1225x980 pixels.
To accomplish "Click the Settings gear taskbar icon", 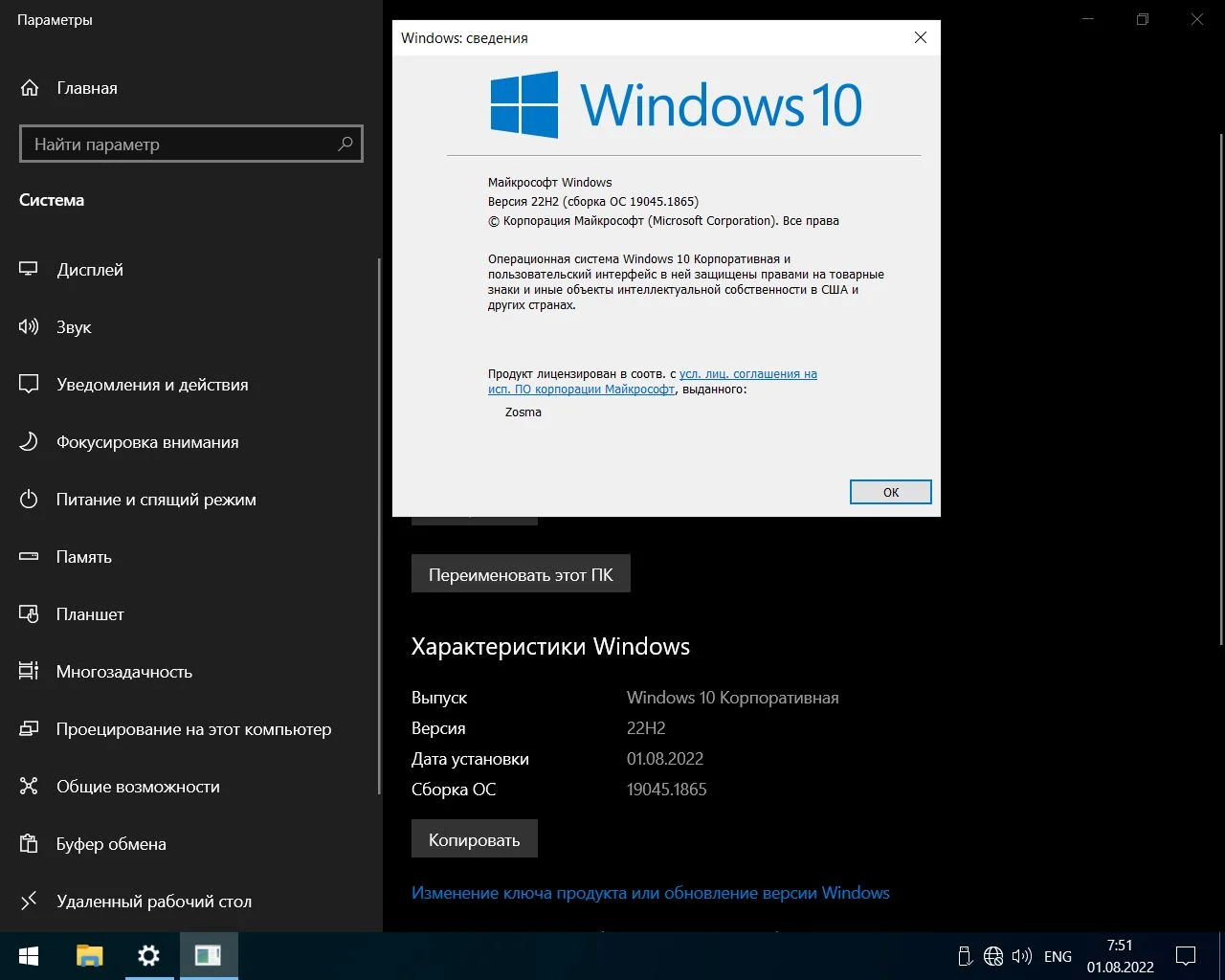I will pyautogui.click(x=148, y=956).
